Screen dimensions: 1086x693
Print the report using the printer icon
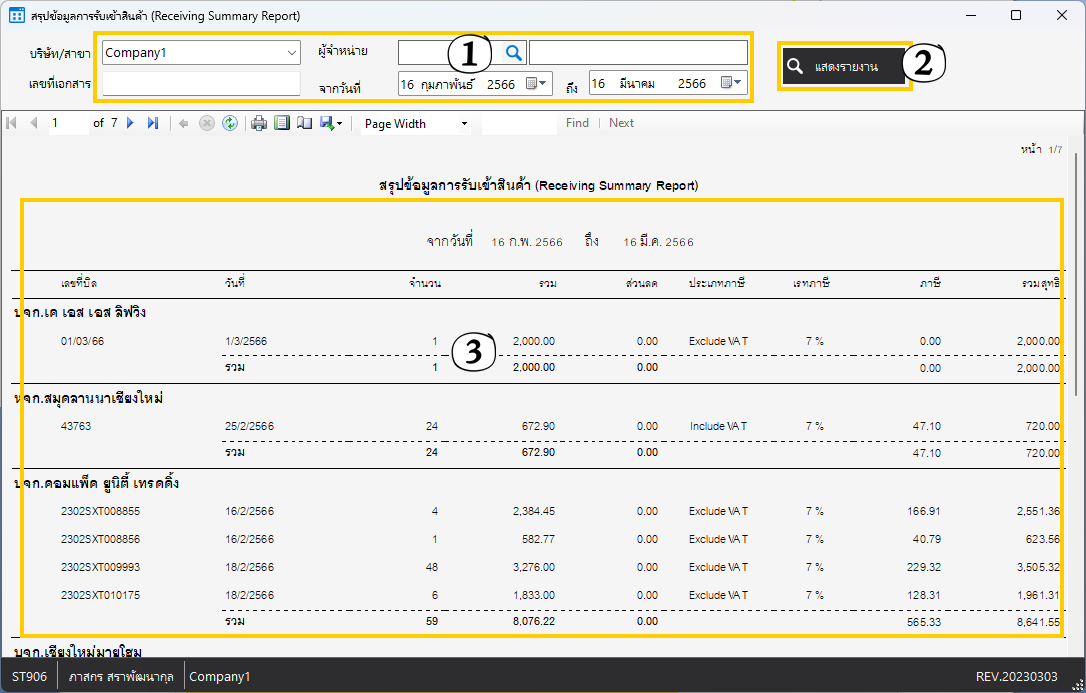pyautogui.click(x=259, y=123)
